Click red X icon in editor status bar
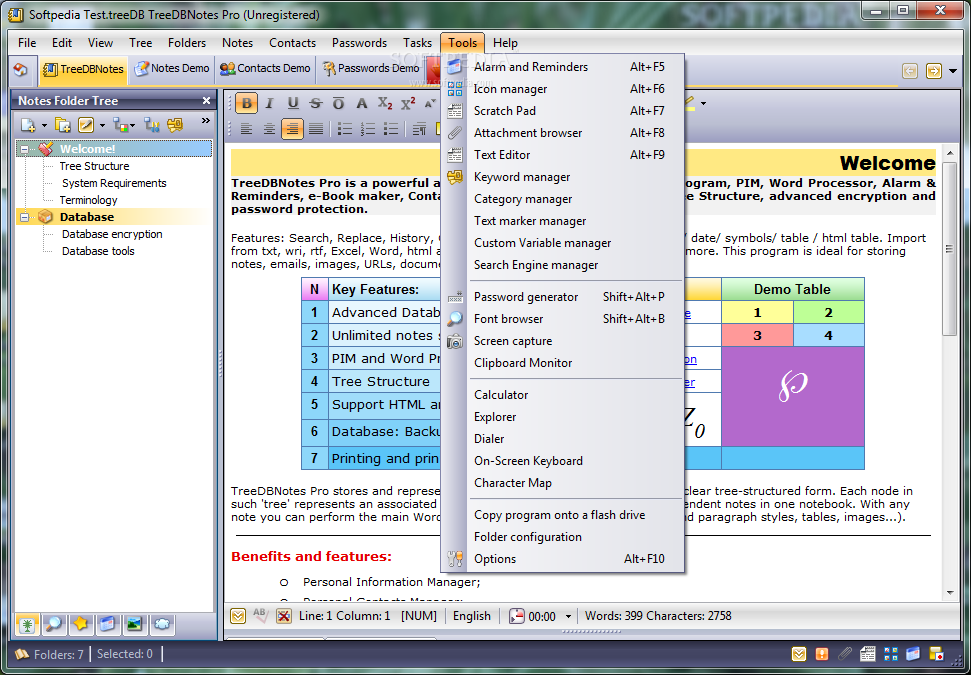 284,616
